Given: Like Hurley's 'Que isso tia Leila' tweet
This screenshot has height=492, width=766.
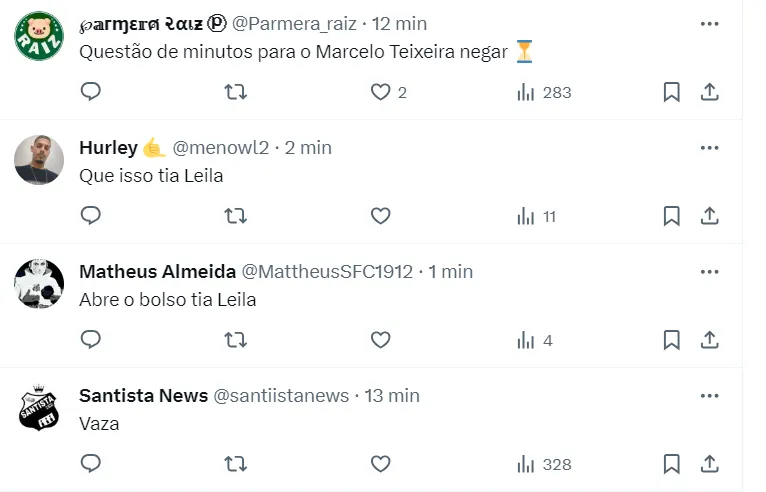Looking at the screenshot, I should coord(380,216).
